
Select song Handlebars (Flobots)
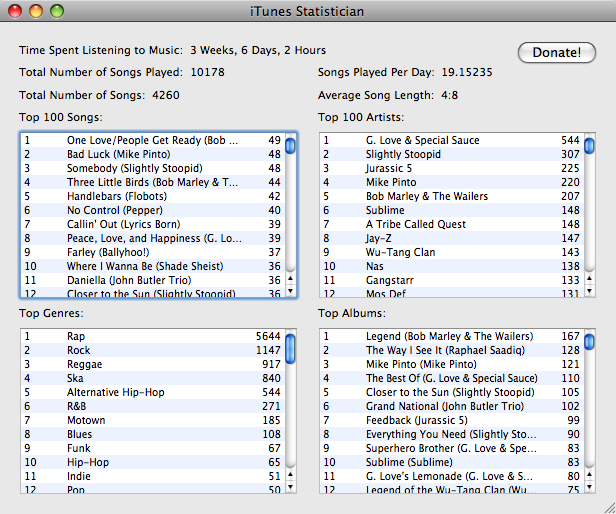point(153,196)
